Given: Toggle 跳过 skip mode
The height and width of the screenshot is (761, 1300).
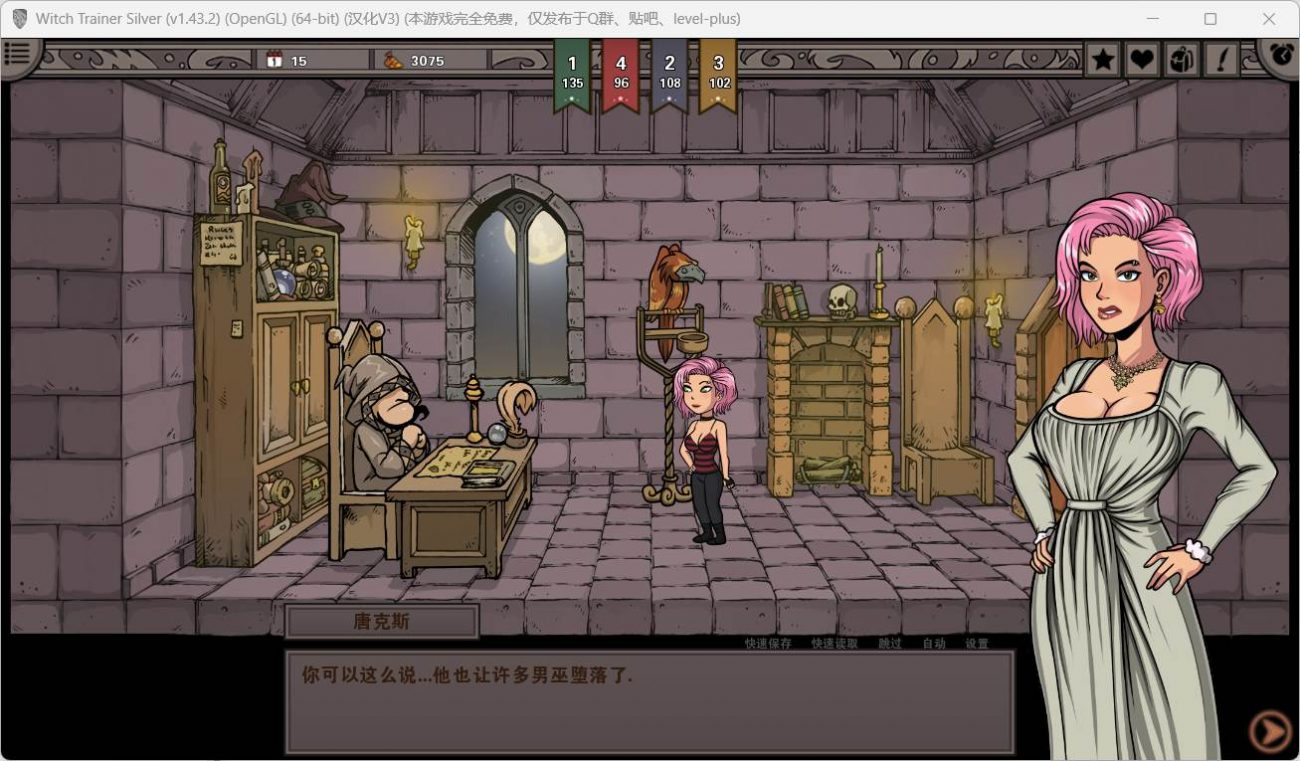Looking at the screenshot, I should pyautogui.click(x=888, y=644).
